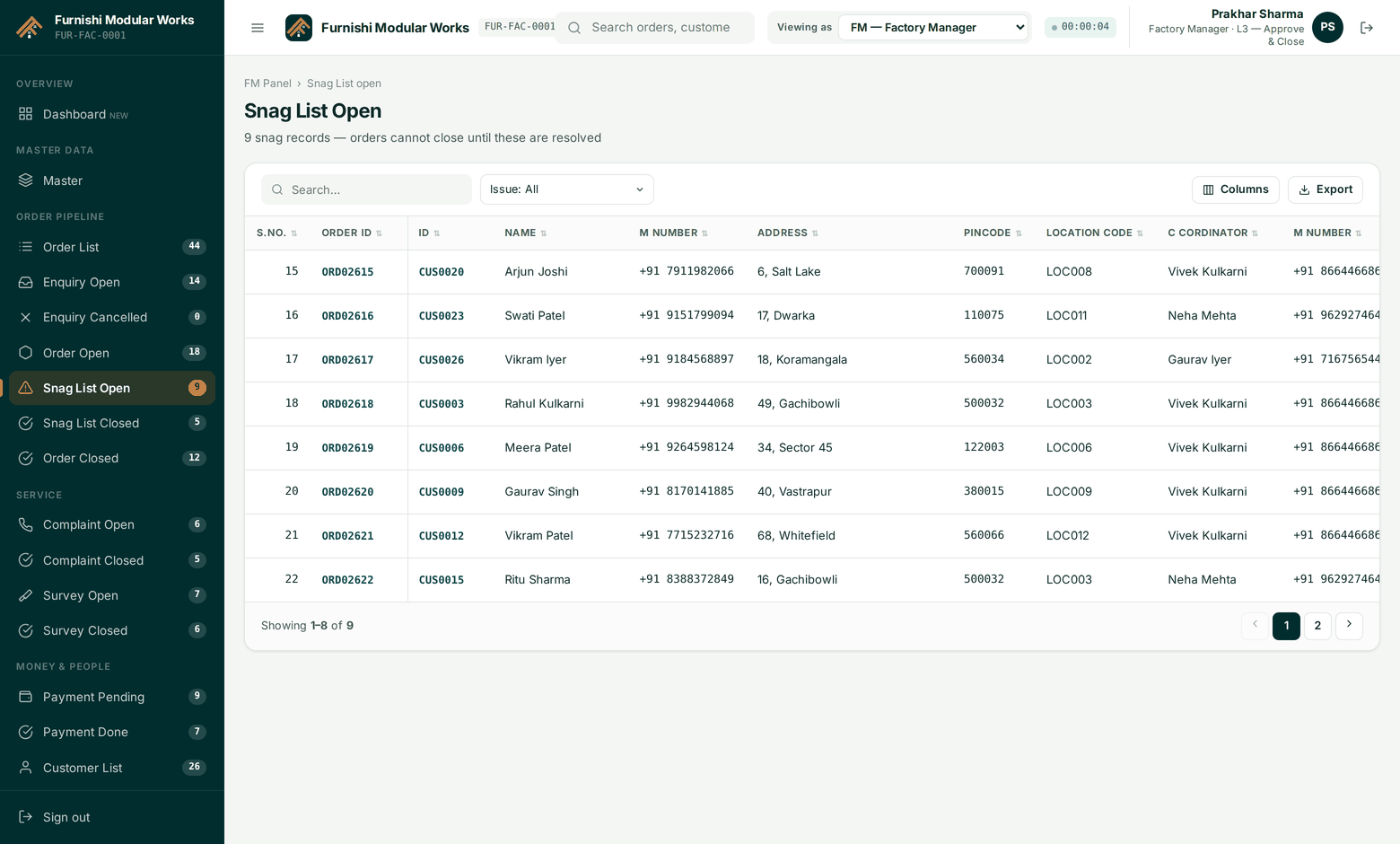Sort by PINCODE column
The width and height of the screenshot is (1400, 844).
(993, 233)
